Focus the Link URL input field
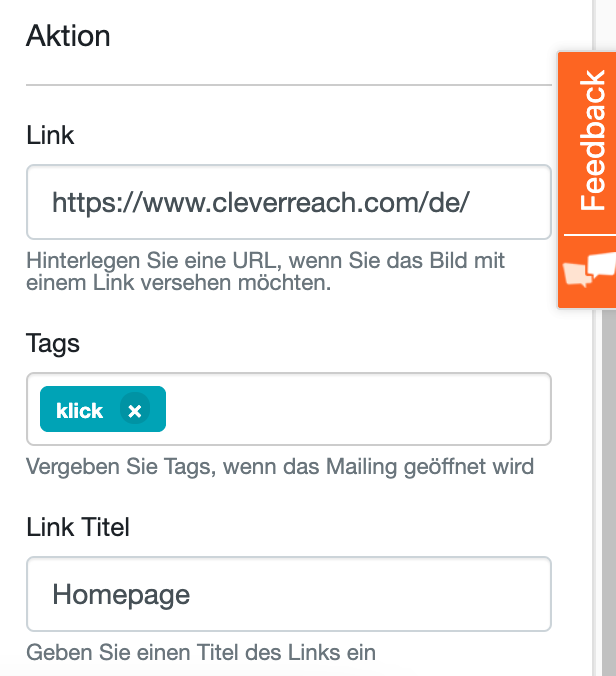This screenshot has height=676, width=616. pos(289,202)
